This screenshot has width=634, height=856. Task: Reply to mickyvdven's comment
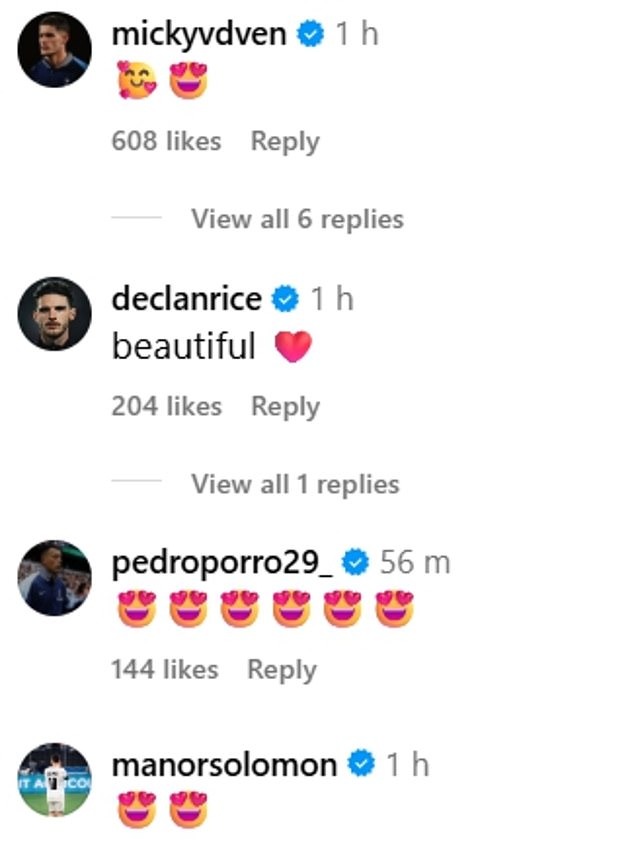coord(285,141)
